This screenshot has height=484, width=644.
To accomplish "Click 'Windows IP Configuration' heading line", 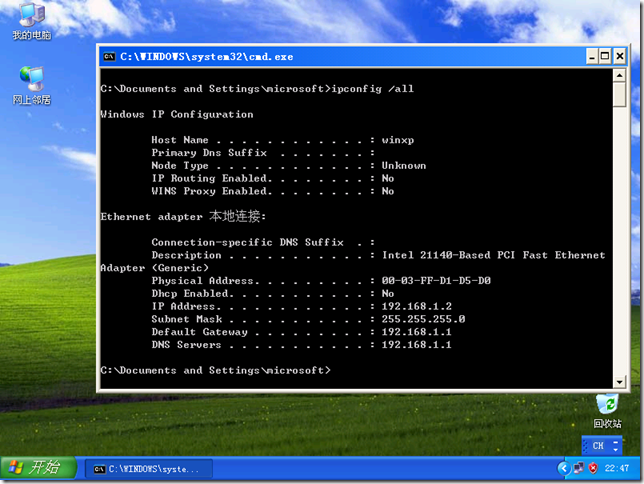I will tap(177, 114).
